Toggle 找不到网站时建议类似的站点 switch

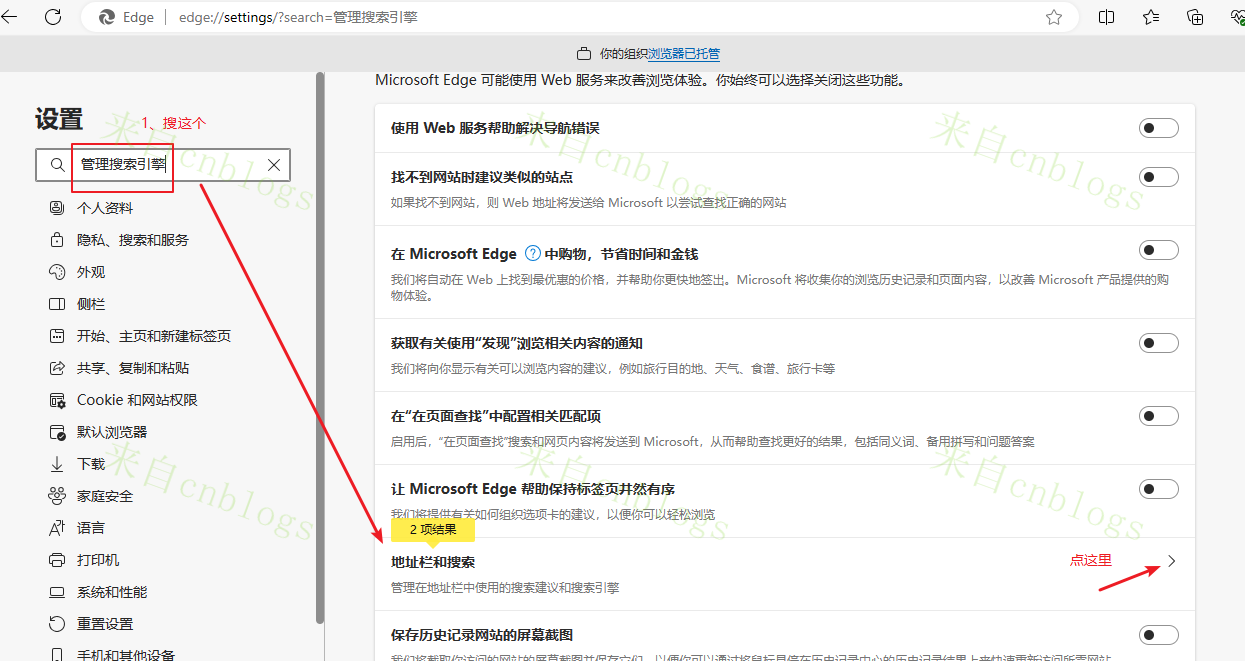click(x=1157, y=176)
